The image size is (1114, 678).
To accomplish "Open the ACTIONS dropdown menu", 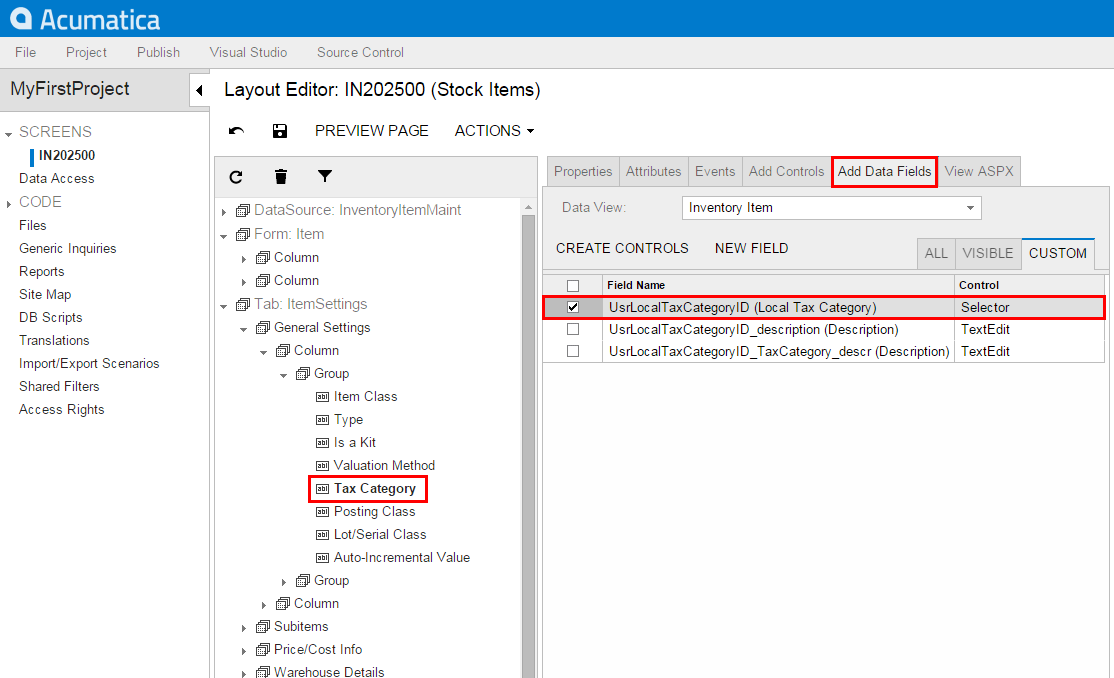I will pos(494,131).
